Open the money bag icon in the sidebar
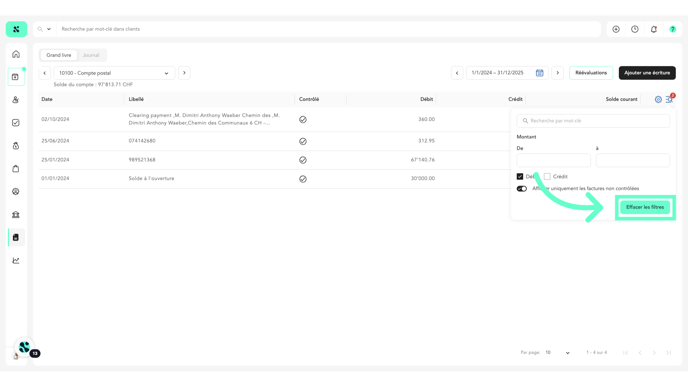The height and width of the screenshot is (387, 688). click(x=16, y=146)
